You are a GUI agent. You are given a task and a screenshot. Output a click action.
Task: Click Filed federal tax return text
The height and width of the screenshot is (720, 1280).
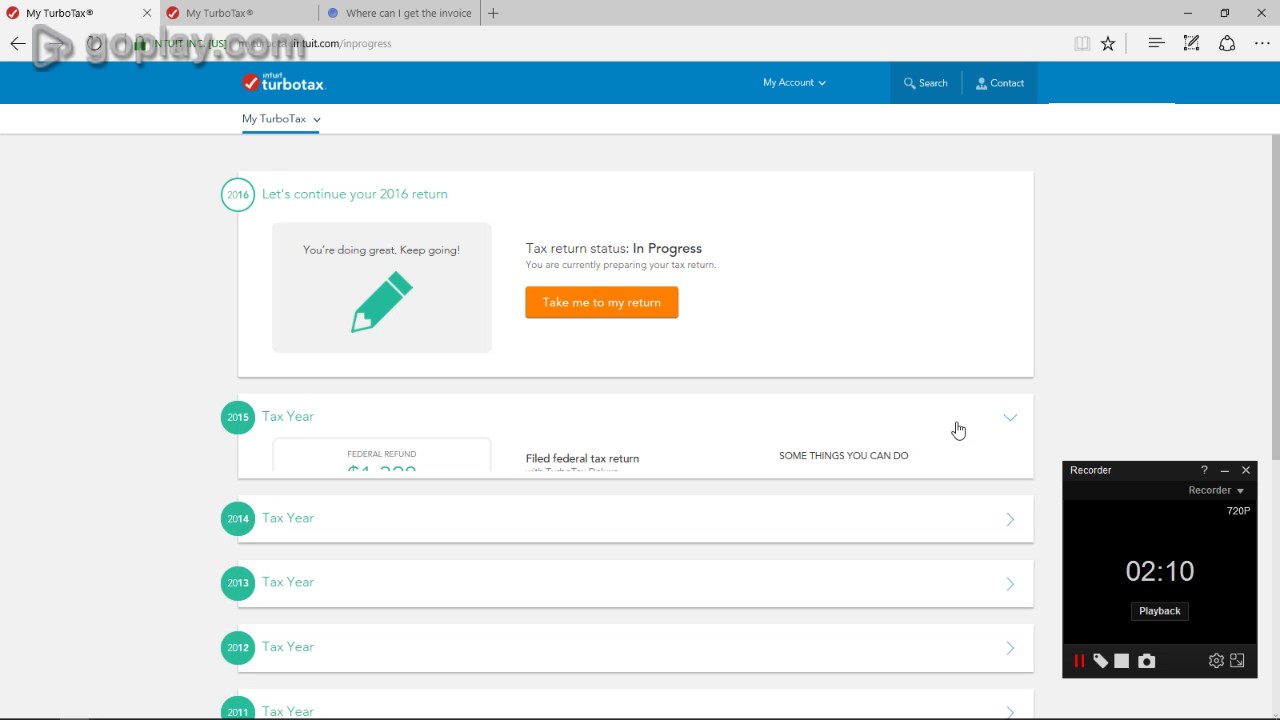click(582, 459)
